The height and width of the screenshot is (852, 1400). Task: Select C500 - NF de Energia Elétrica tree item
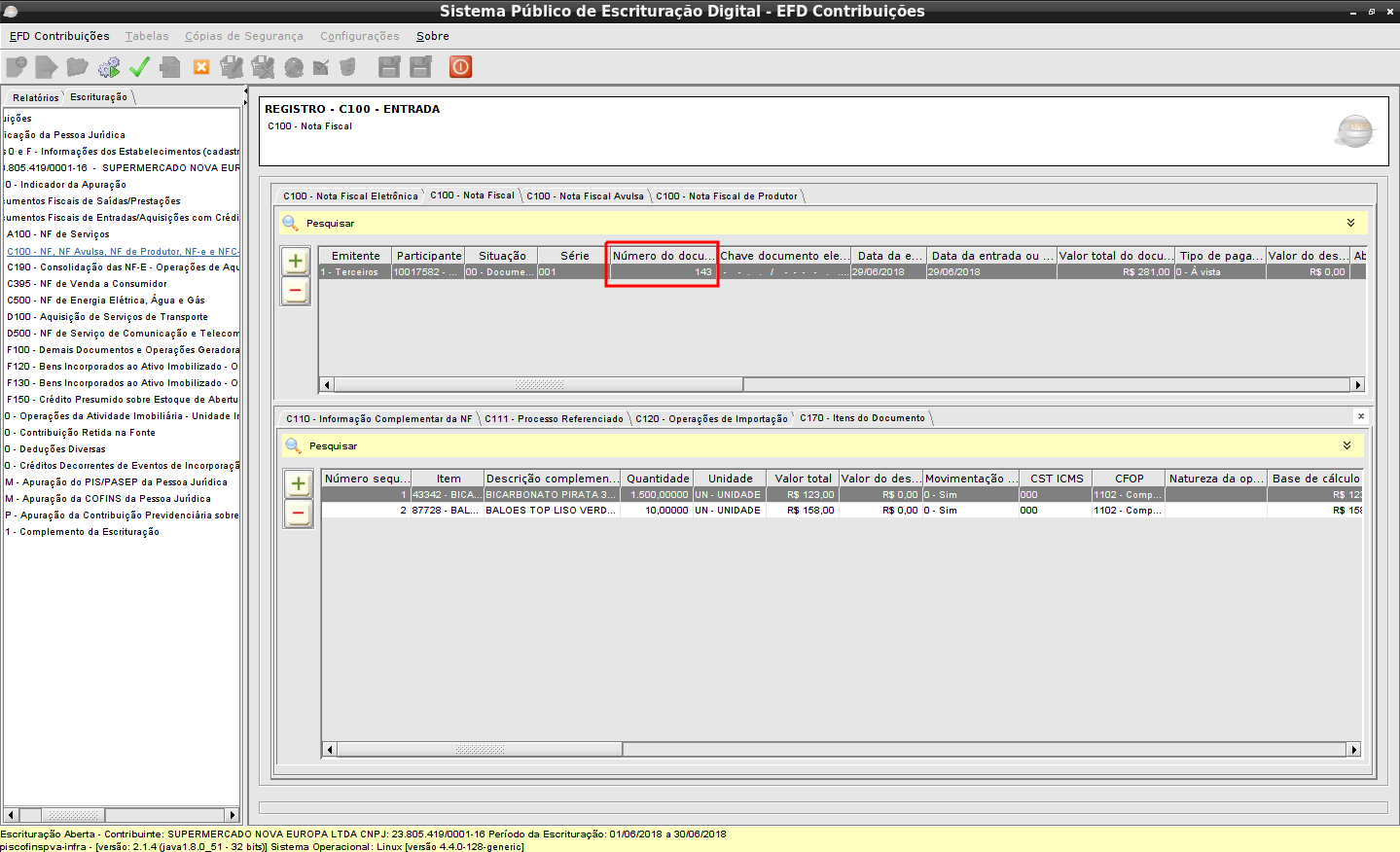(106, 301)
